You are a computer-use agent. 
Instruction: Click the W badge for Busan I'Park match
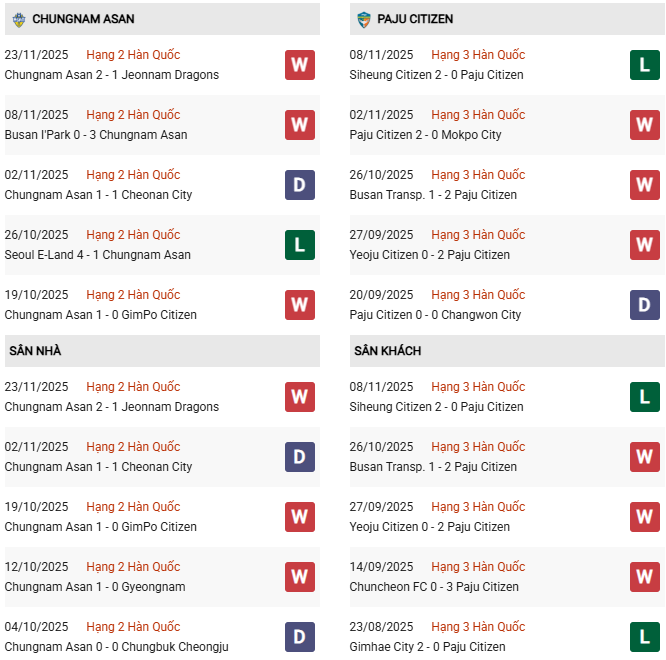[299, 125]
